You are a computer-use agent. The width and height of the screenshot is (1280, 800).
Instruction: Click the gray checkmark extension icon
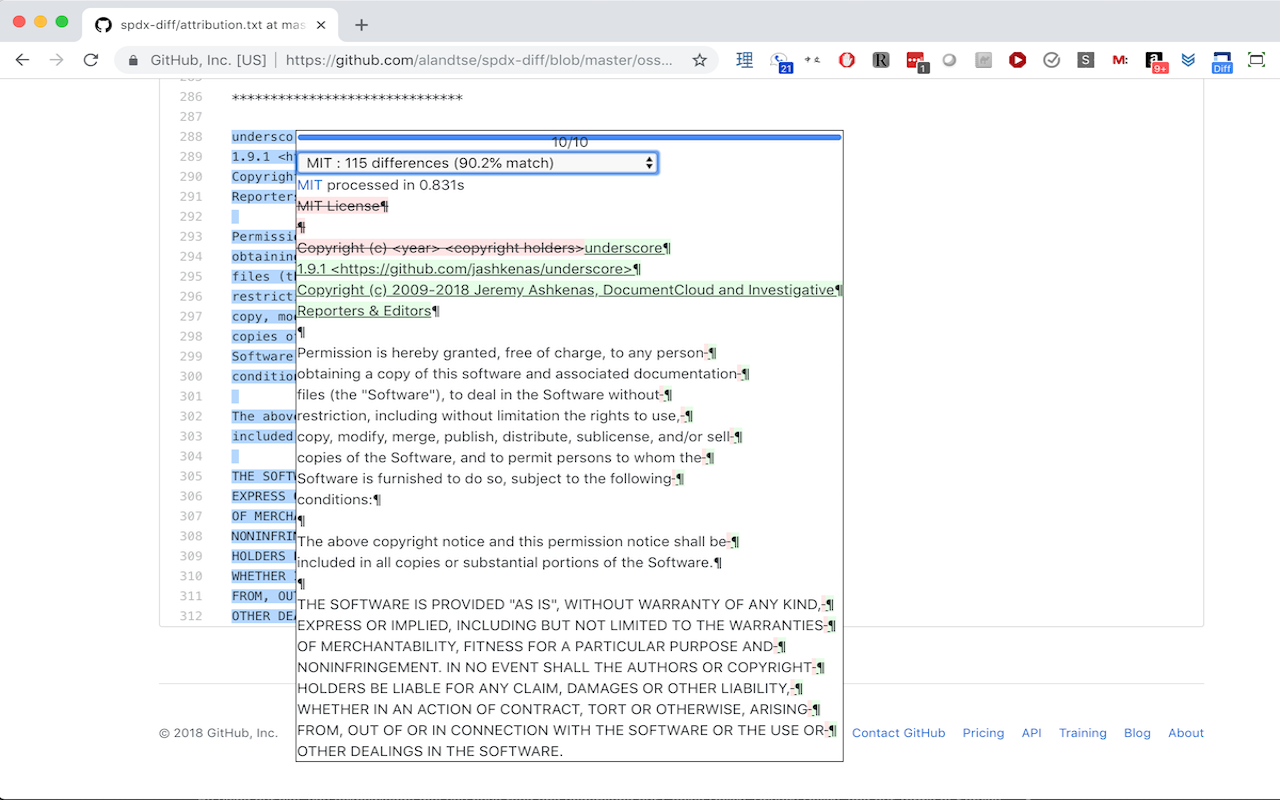[x=1051, y=60]
